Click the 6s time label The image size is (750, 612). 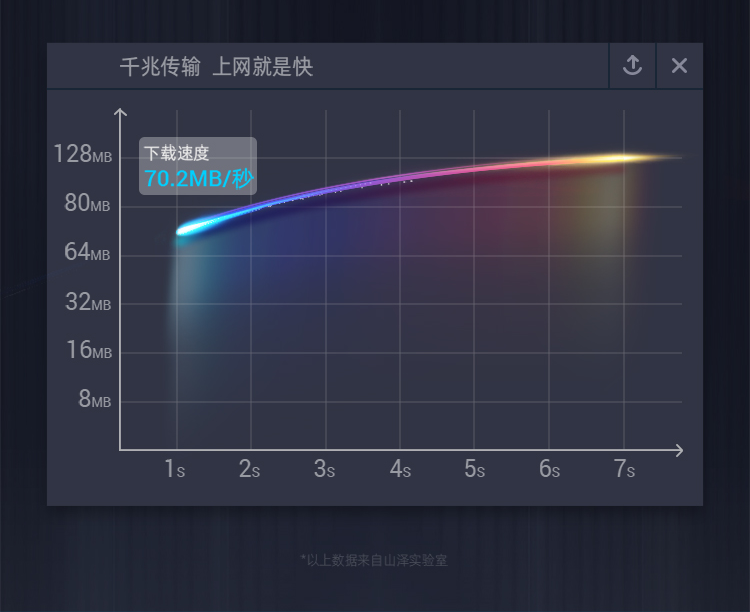549,468
